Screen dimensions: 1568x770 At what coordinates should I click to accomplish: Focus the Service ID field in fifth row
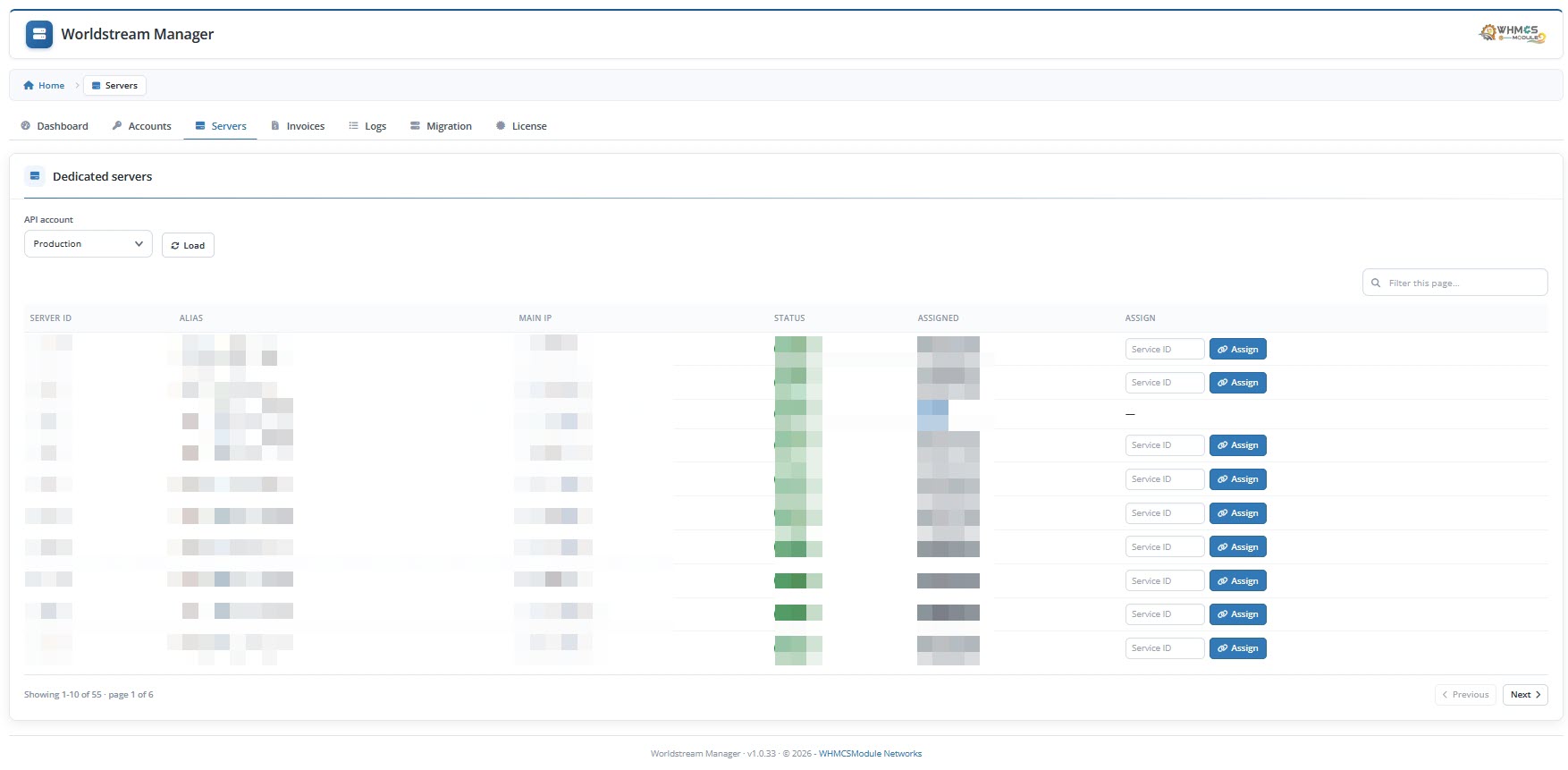(x=1165, y=479)
